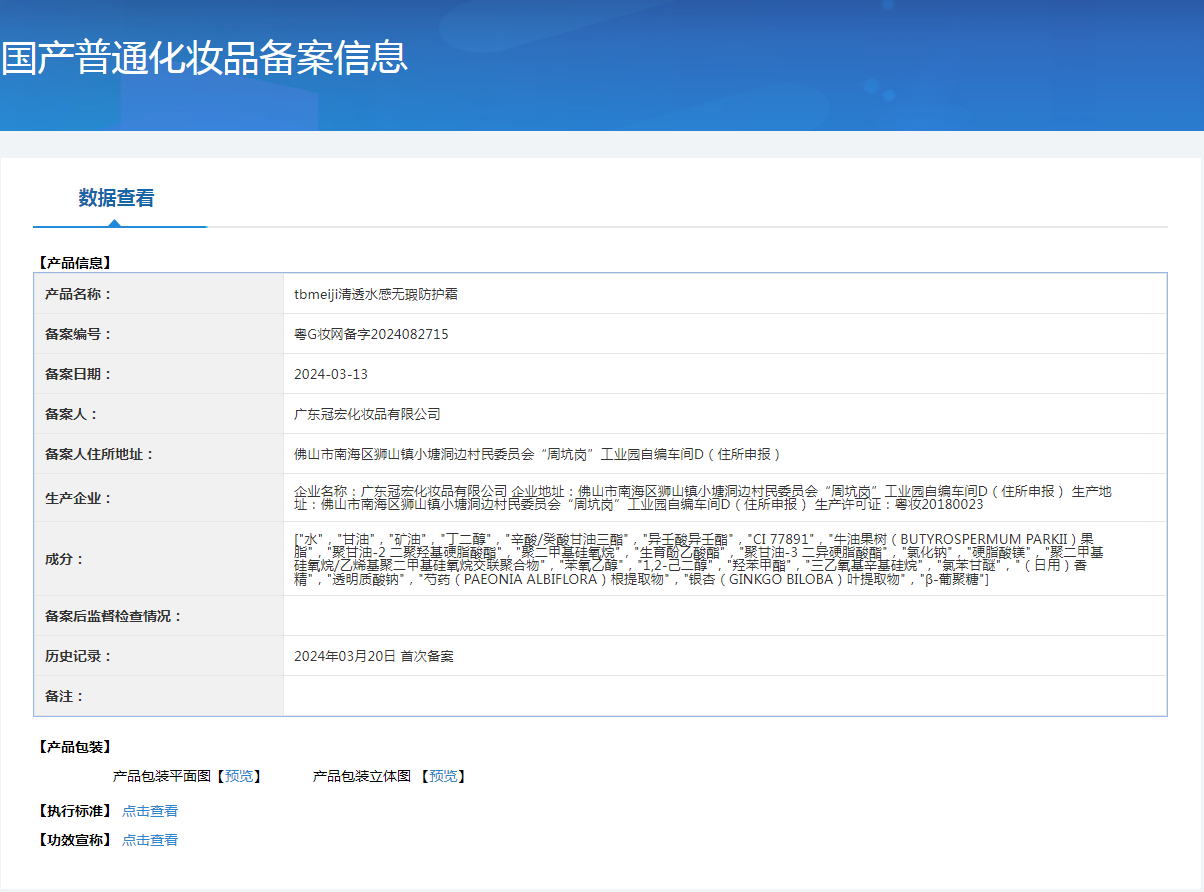
Task: Open the 数据查看 tab
Action: click(117, 198)
